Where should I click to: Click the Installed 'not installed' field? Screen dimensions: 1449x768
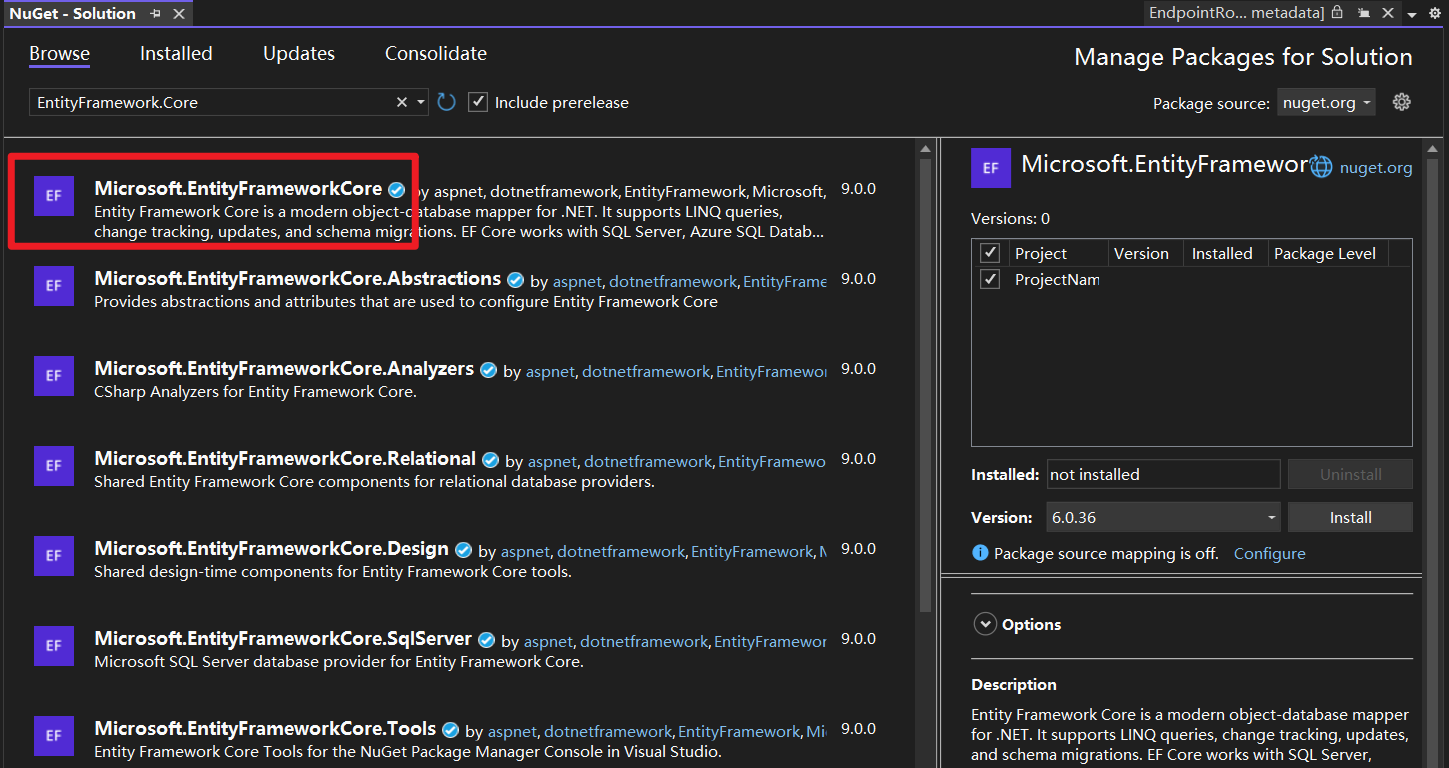pos(1164,474)
